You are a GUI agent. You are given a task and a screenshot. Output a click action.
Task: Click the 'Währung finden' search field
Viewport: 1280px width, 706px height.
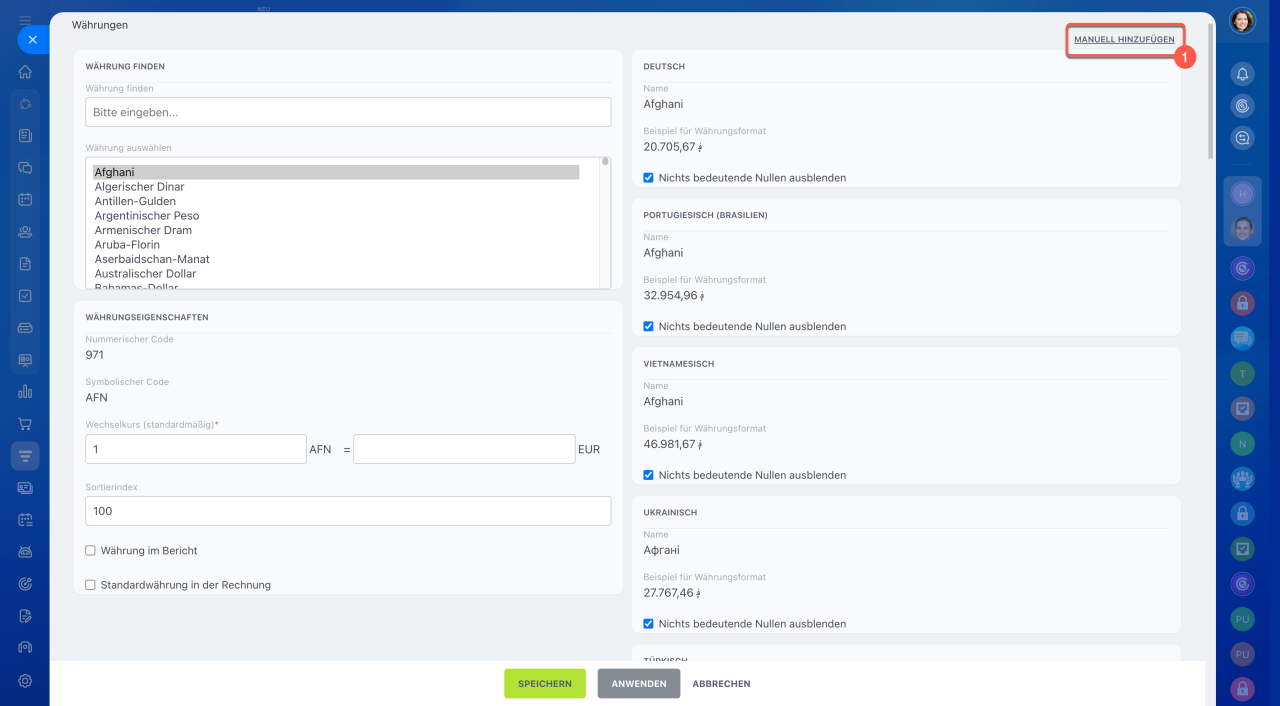(x=348, y=112)
